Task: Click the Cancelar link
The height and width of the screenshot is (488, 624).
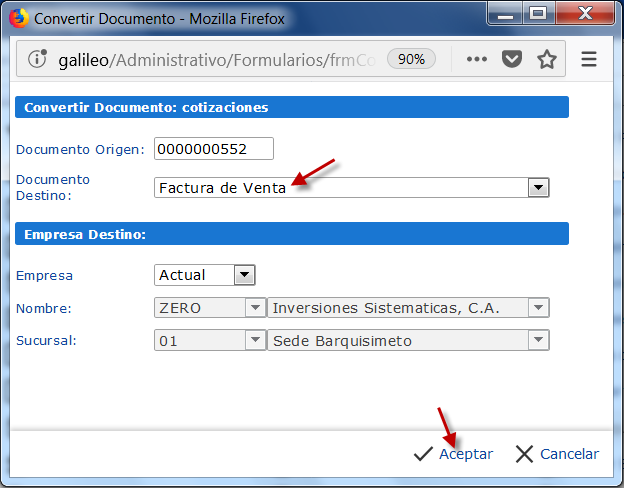Action: point(569,454)
